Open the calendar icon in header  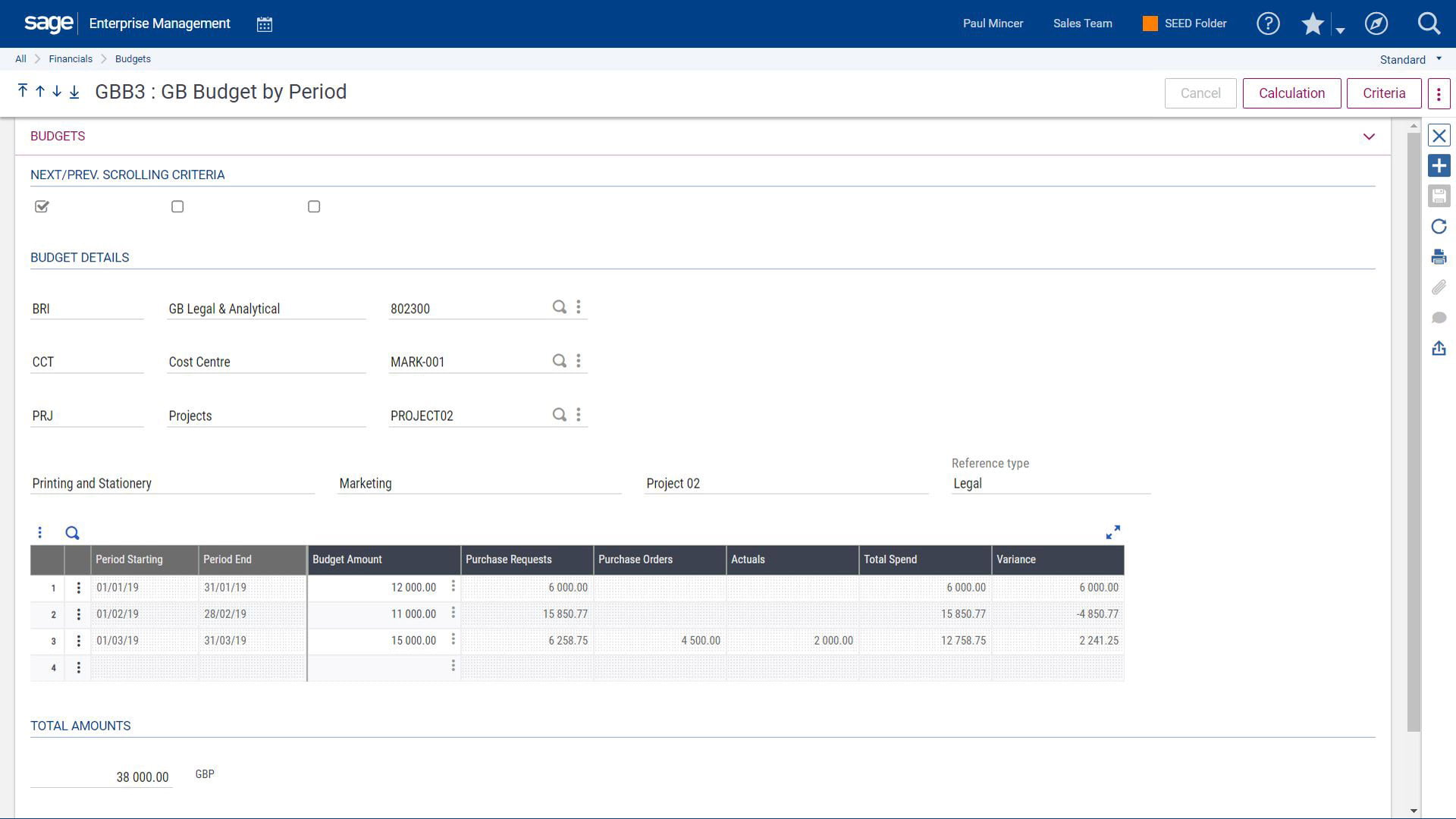(x=264, y=24)
